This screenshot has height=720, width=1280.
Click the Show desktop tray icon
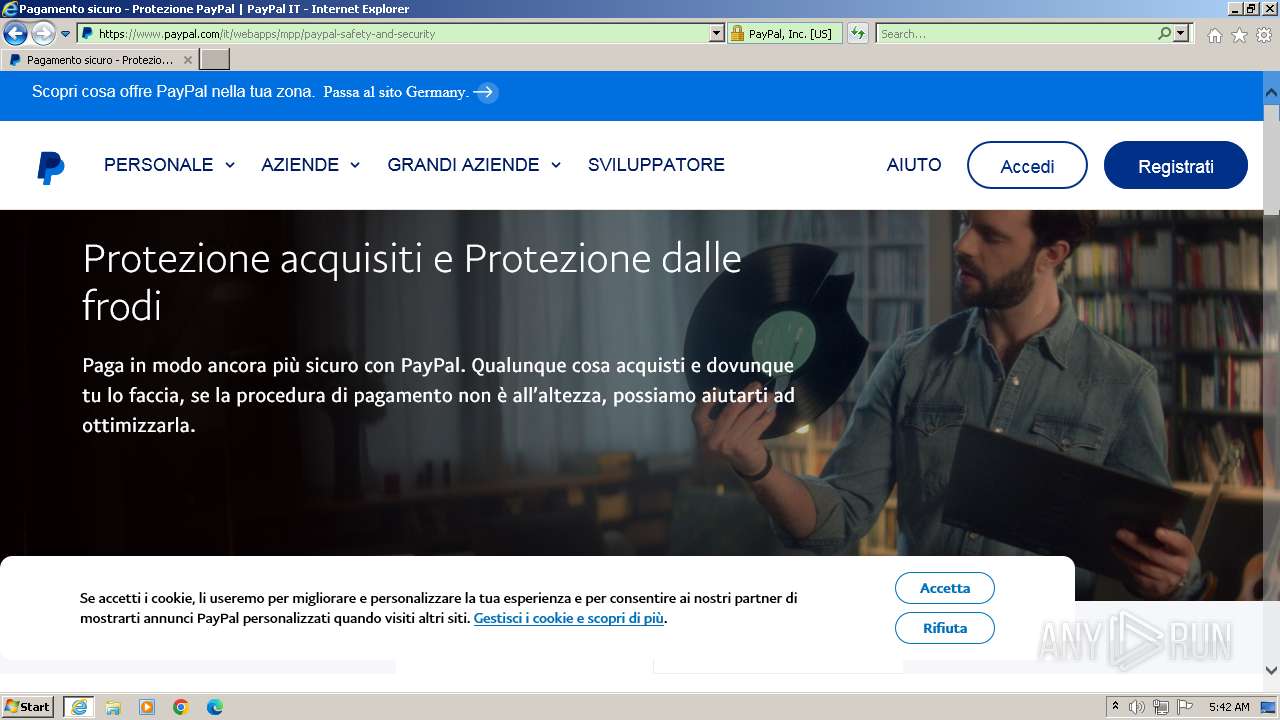point(1268,707)
